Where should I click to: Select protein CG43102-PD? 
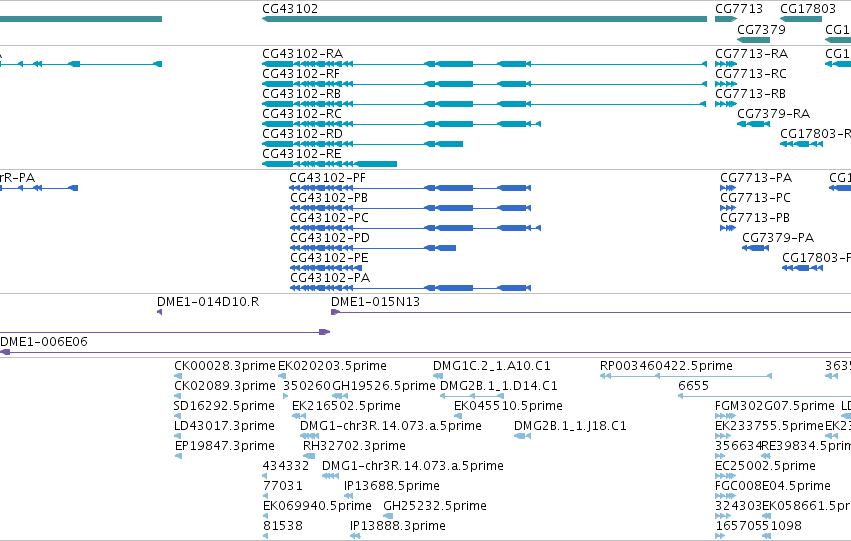(x=330, y=238)
